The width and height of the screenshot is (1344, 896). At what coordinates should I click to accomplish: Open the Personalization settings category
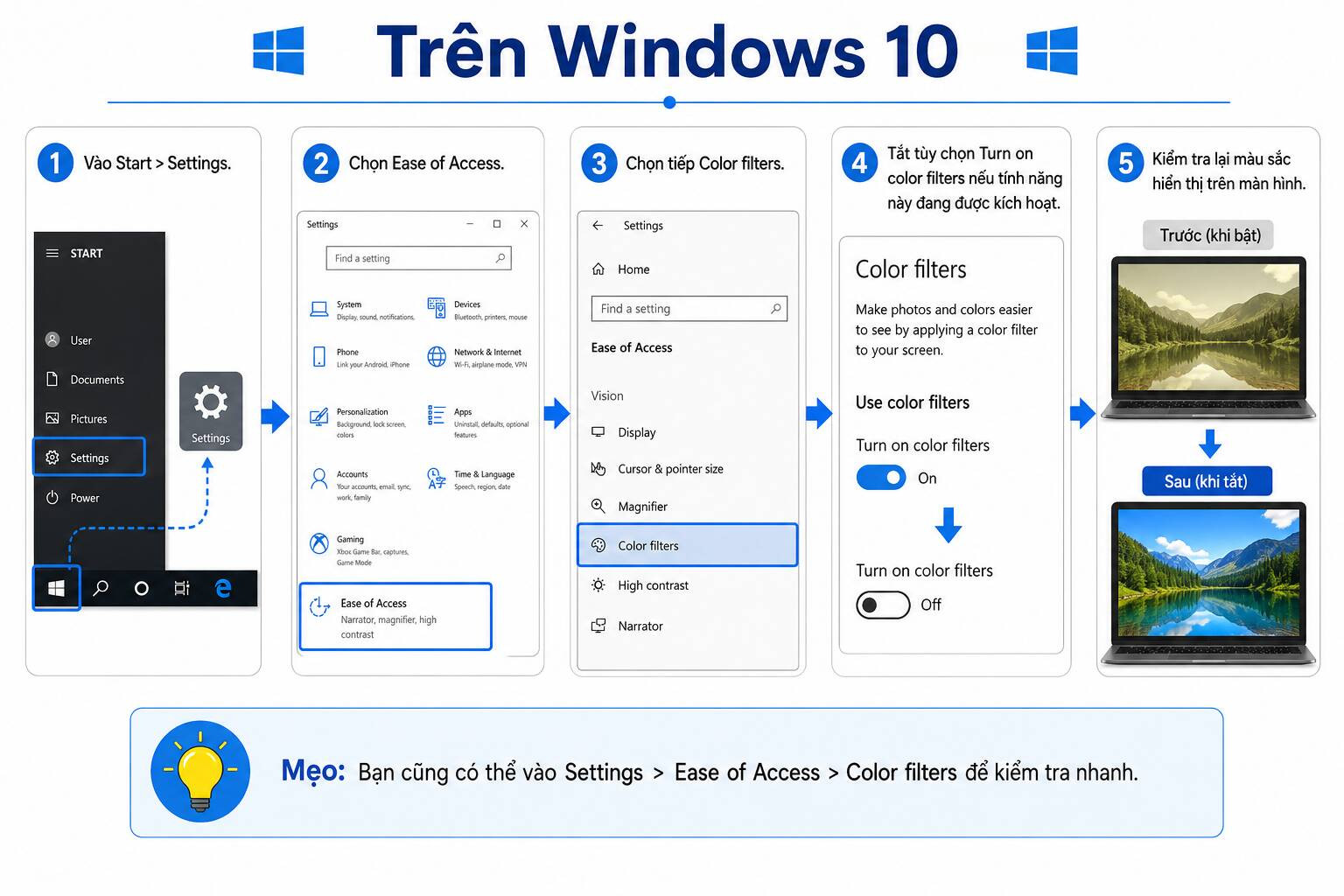358,423
